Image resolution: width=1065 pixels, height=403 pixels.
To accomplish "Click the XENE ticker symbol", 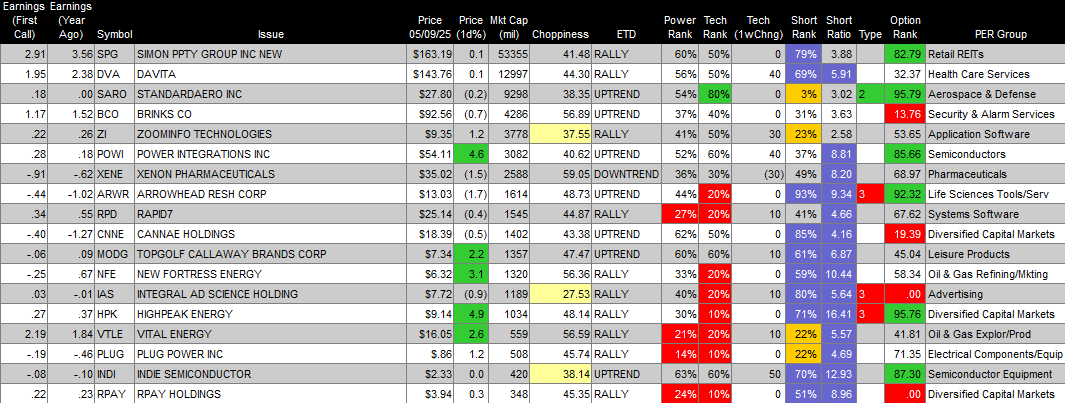I will point(114,174).
